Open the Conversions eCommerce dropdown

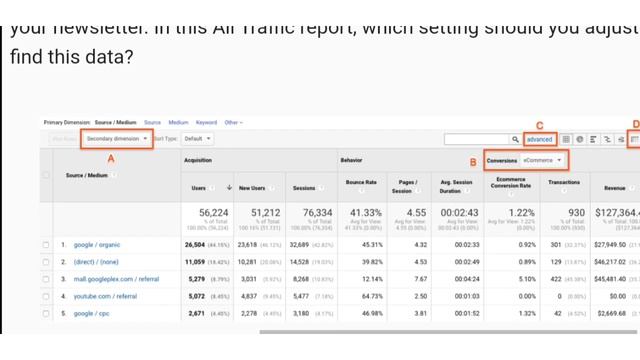point(542,160)
